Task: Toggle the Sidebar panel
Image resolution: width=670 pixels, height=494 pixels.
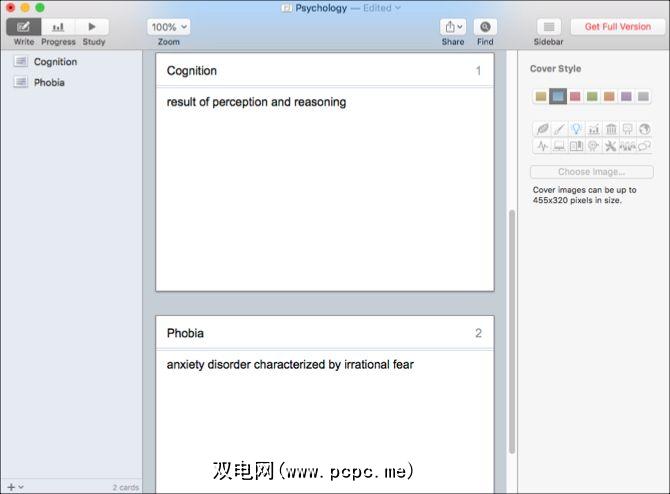Action: (x=549, y=27)
